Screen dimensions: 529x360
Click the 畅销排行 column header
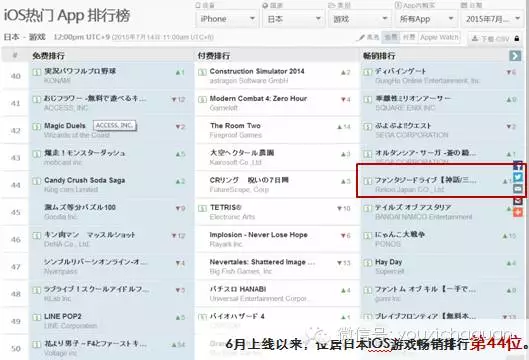tap(379, 56)
